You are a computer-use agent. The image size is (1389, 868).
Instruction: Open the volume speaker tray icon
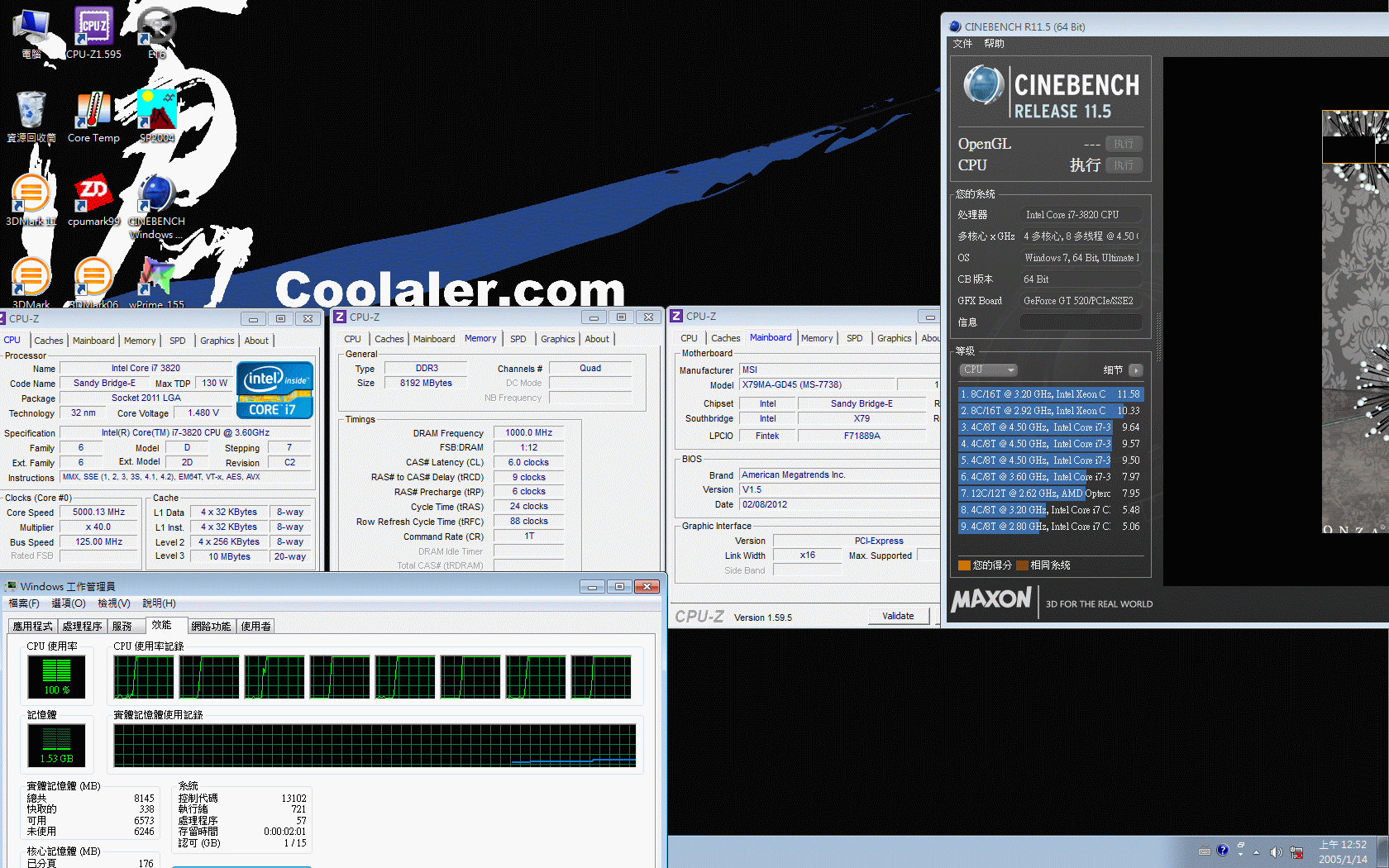(x=1276, y=851)
